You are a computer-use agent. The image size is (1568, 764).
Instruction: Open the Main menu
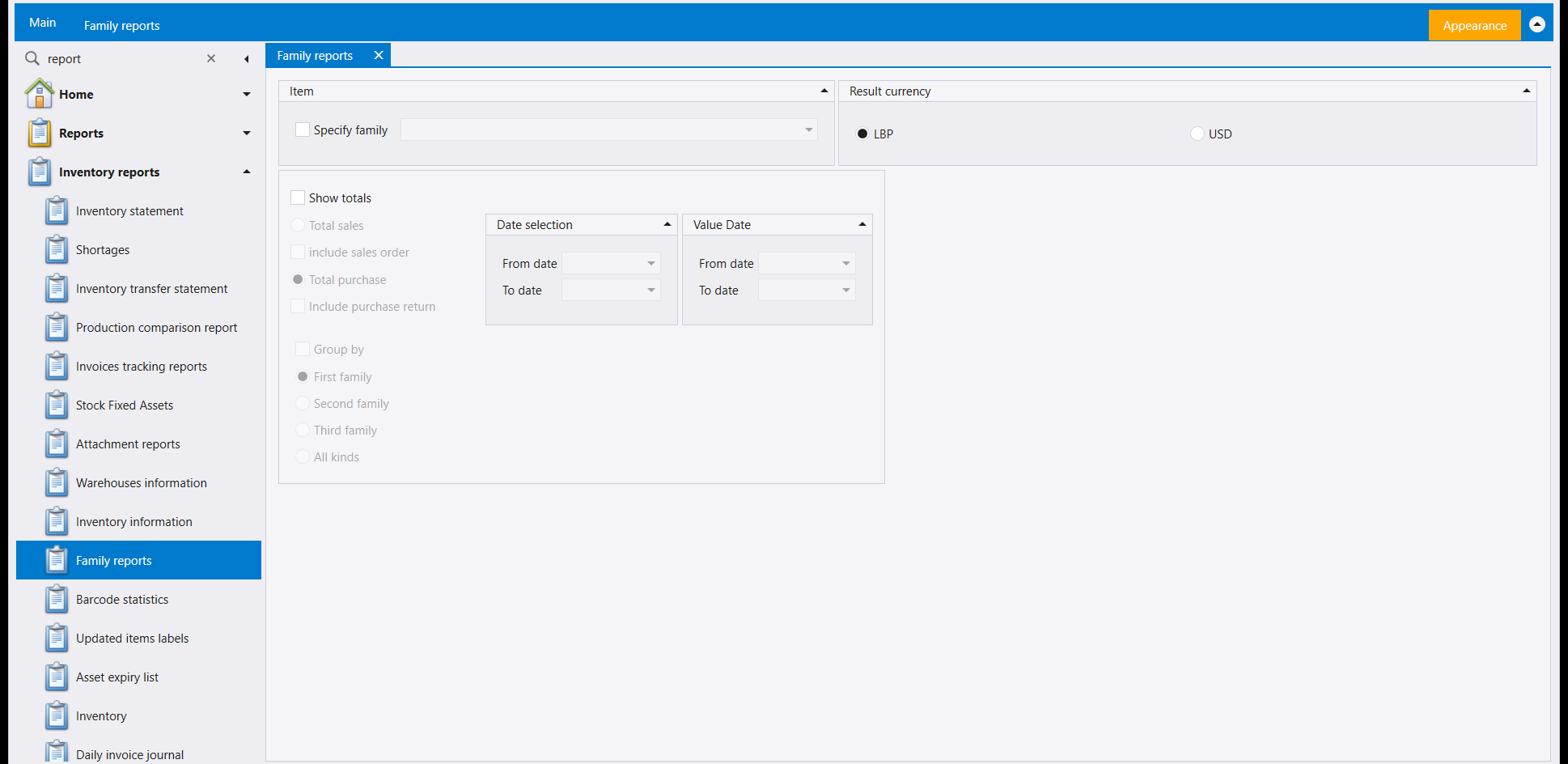[43, 23]
